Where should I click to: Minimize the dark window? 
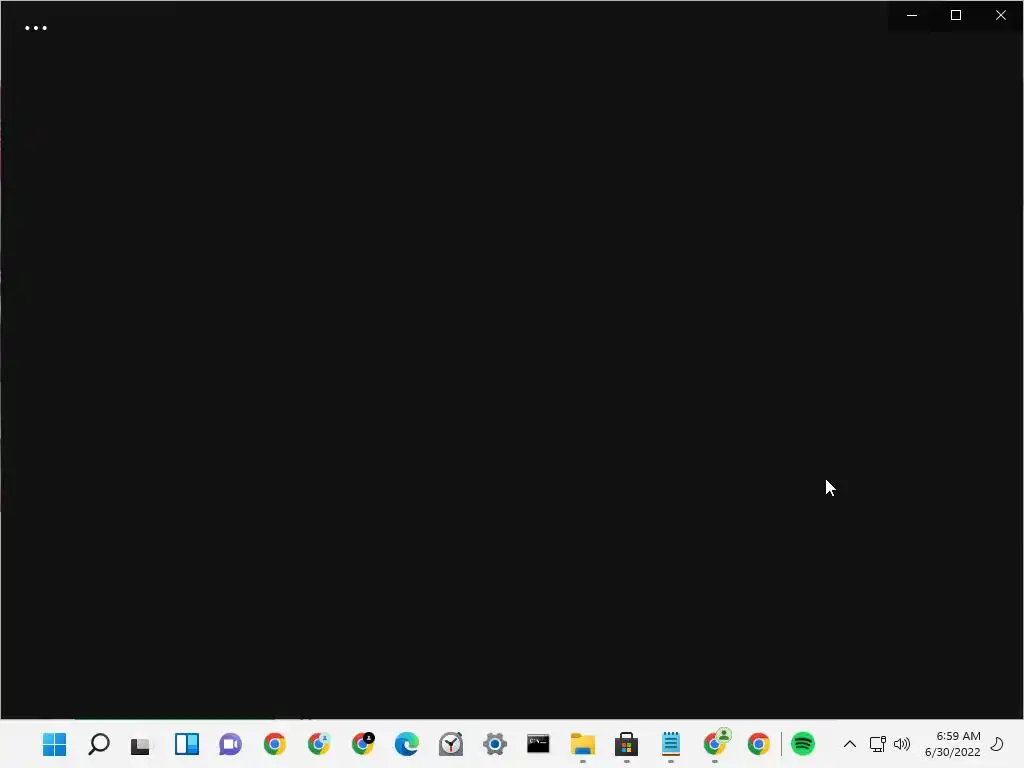tap(912, 15)
